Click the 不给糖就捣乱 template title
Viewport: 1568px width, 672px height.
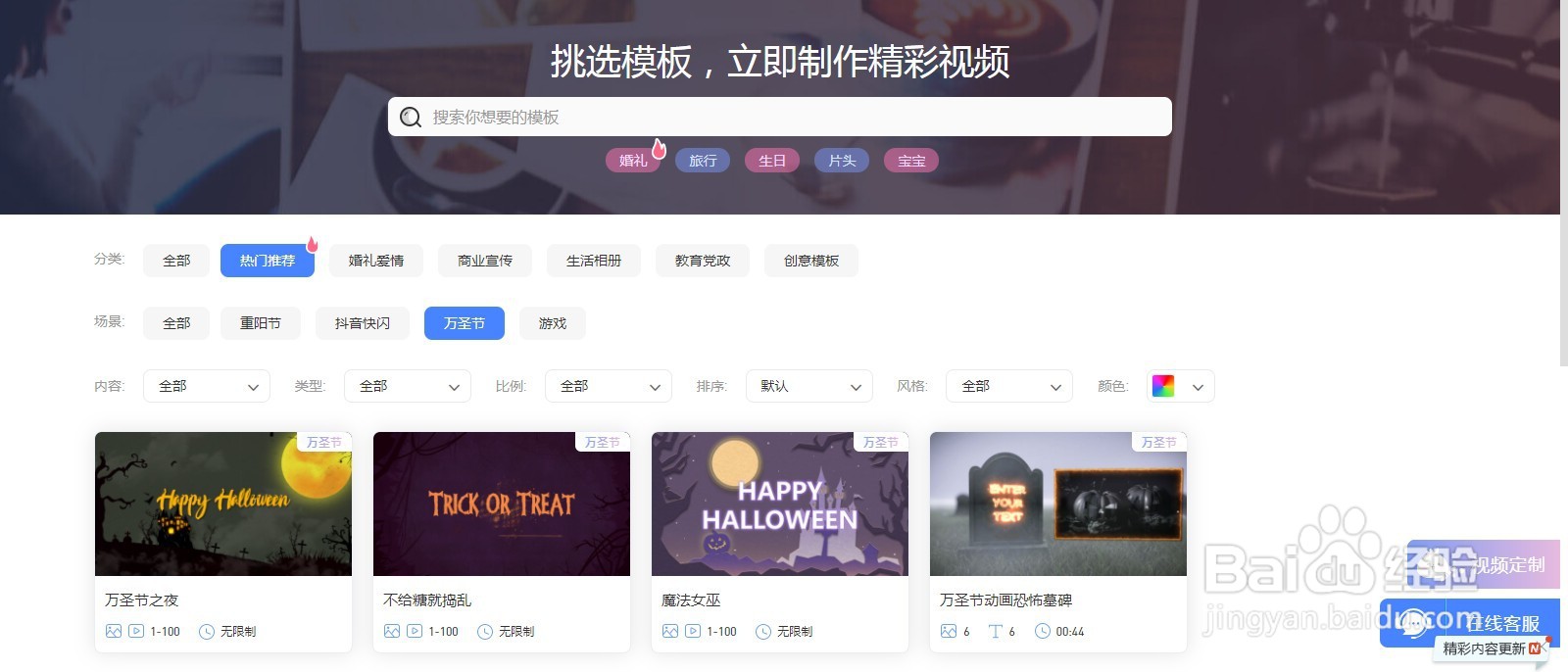pos(427,600)
